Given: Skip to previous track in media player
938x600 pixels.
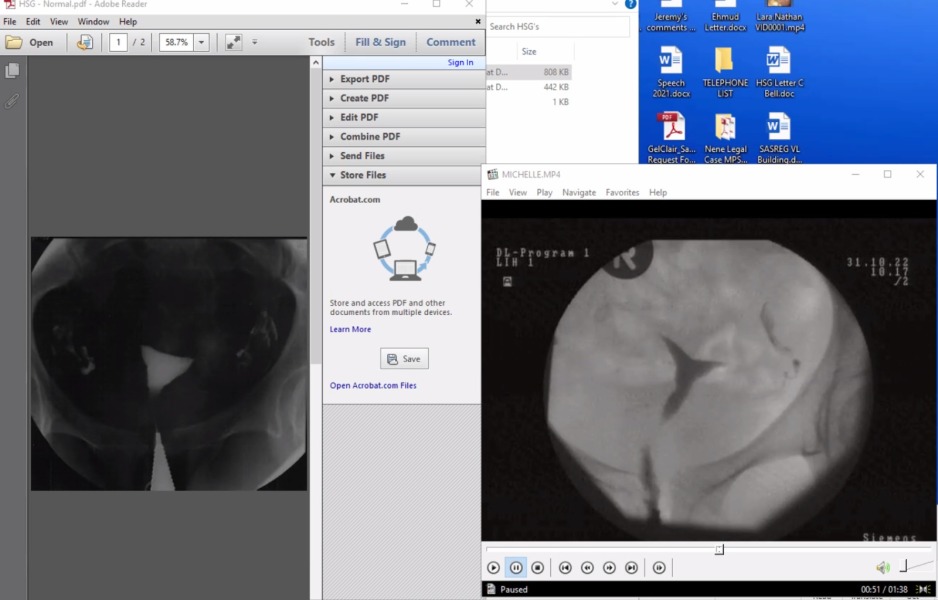Looking at the screenshot, I should pos(565,567).
